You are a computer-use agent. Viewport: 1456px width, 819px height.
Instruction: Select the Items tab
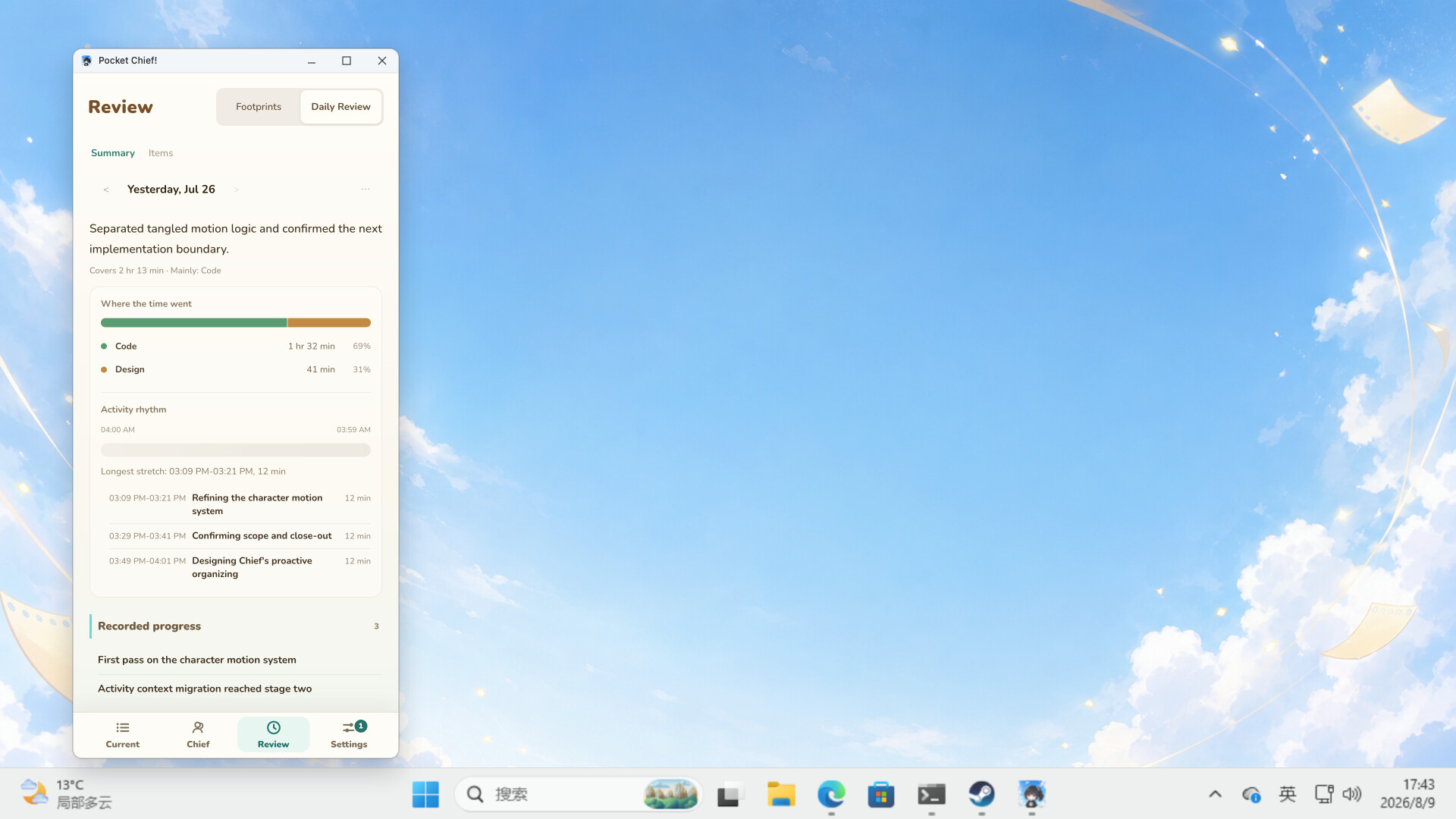point(161,153)
